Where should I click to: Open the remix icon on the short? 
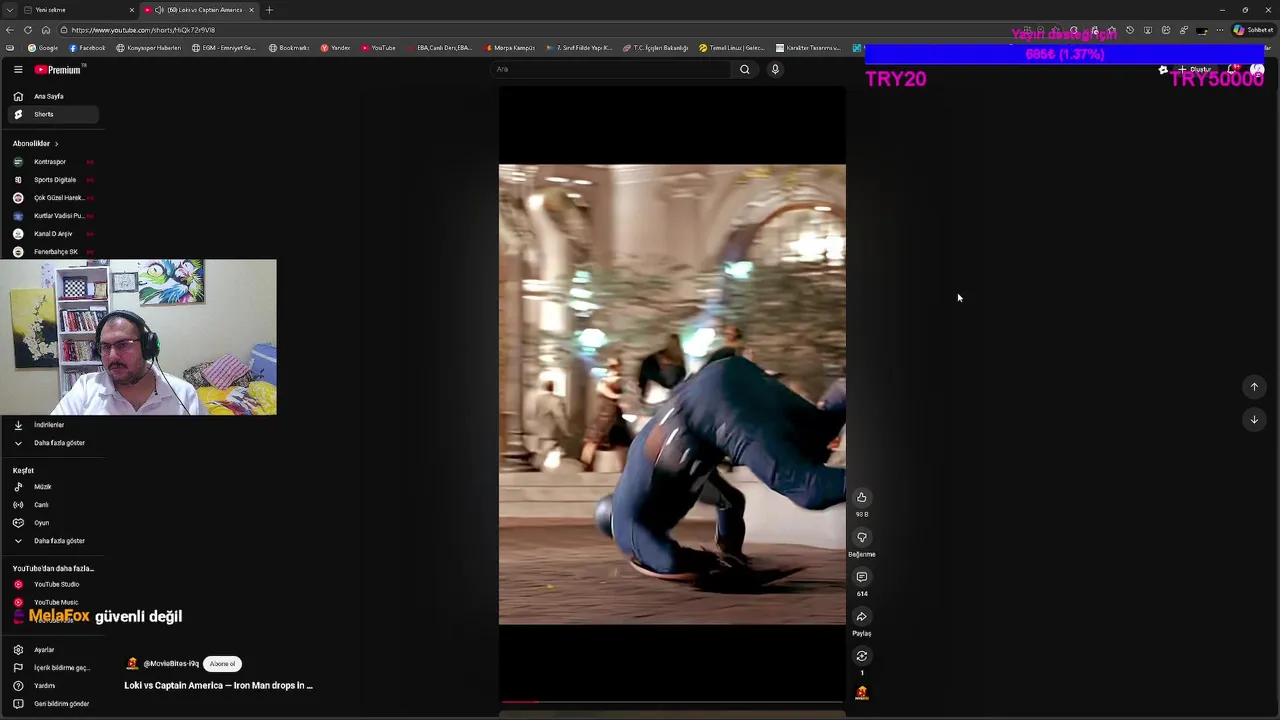point(861,656)
